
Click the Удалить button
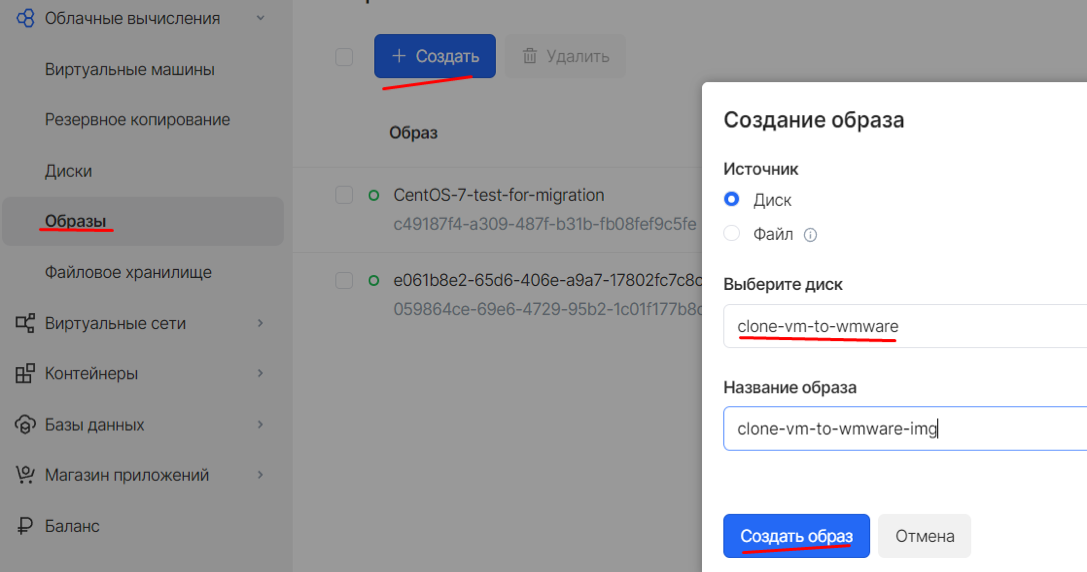pyautogui.click(x=565, y=56)
